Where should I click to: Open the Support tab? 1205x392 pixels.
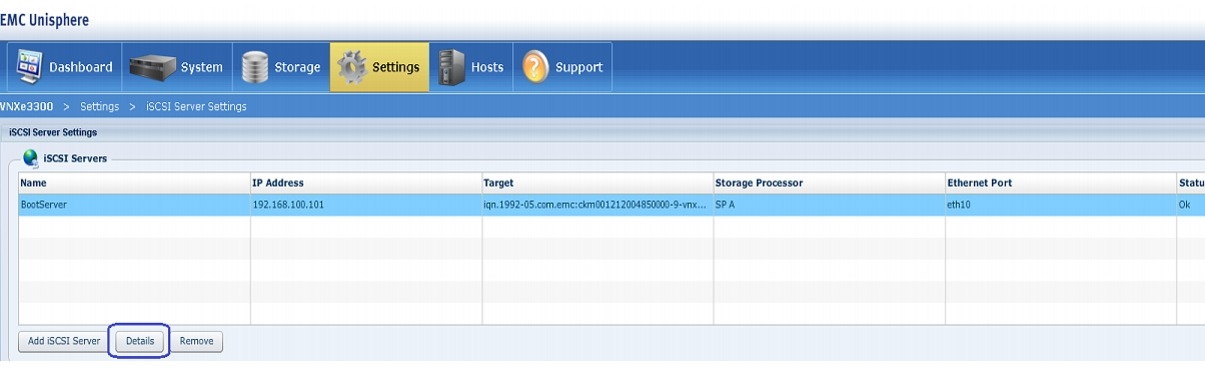(562, 67)
